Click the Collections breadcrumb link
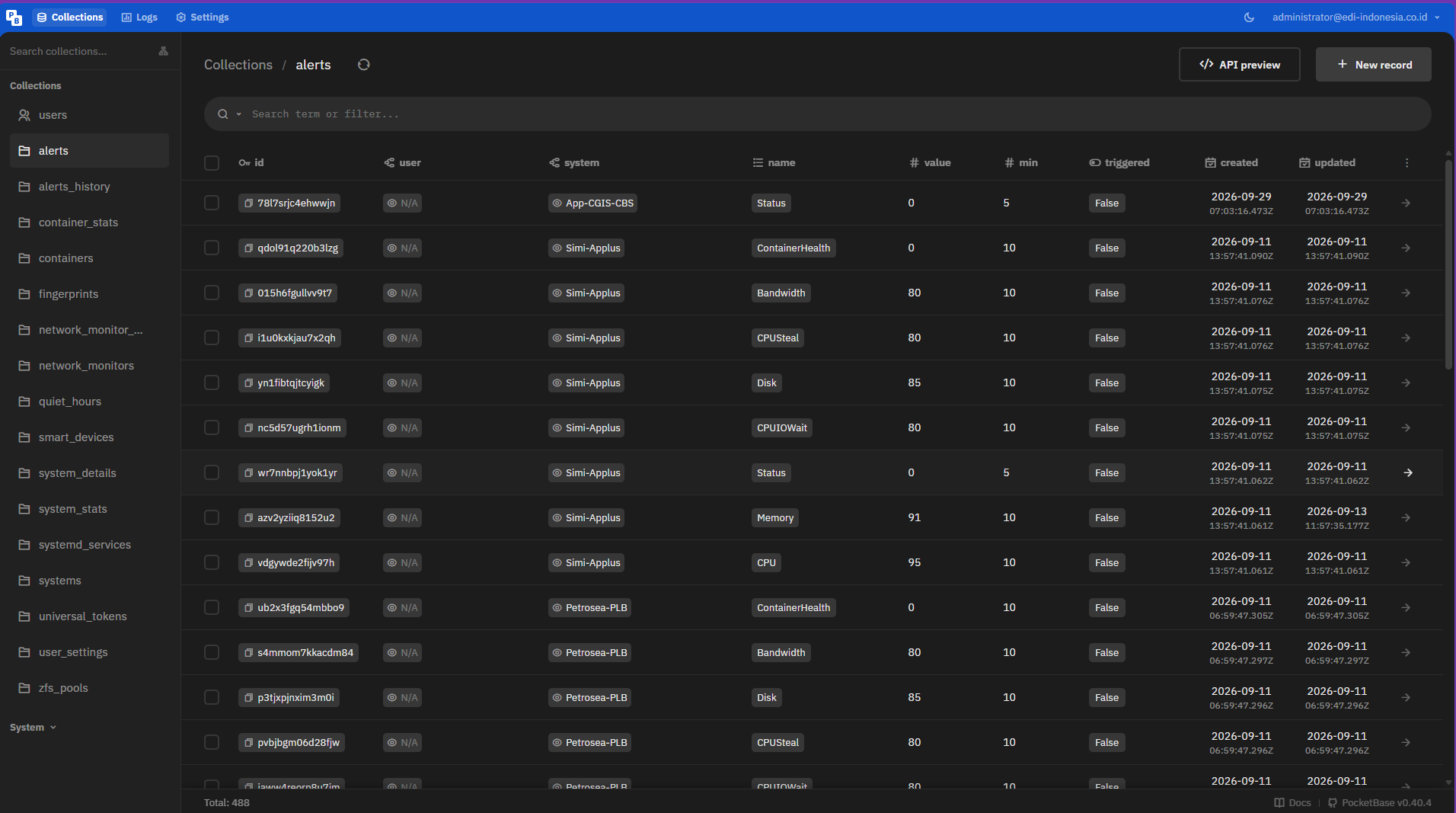 click(x=238, y=65)
